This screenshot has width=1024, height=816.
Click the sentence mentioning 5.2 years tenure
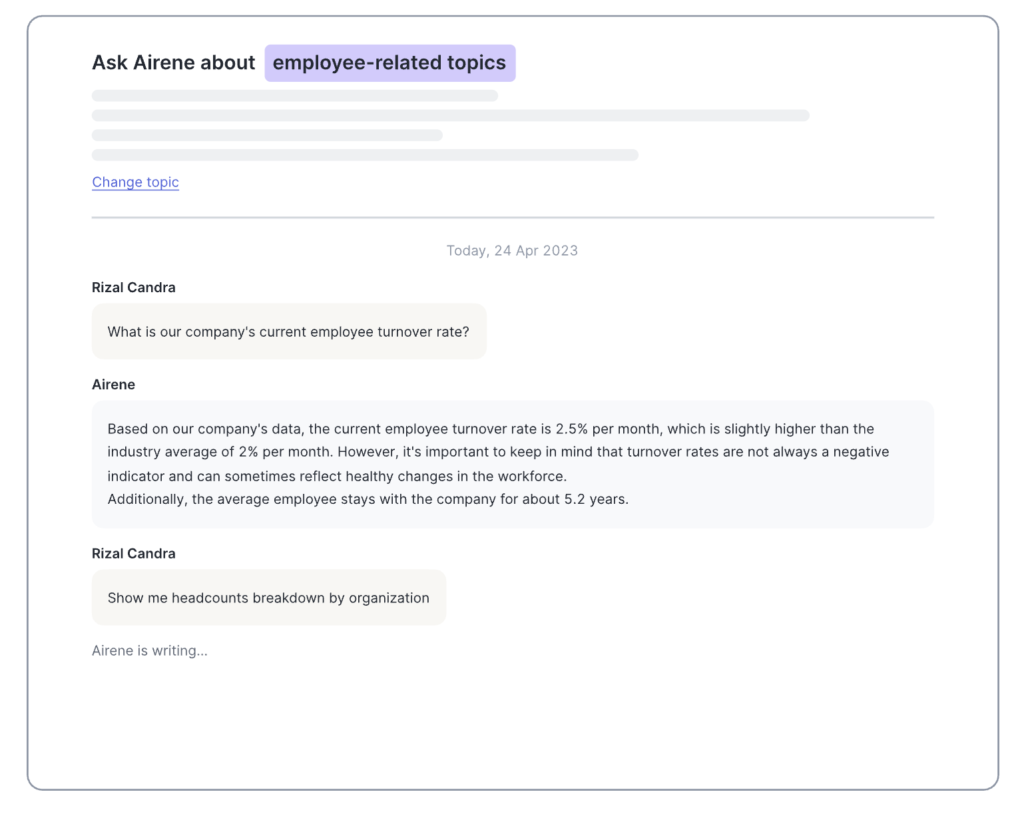tap(368, 499)
